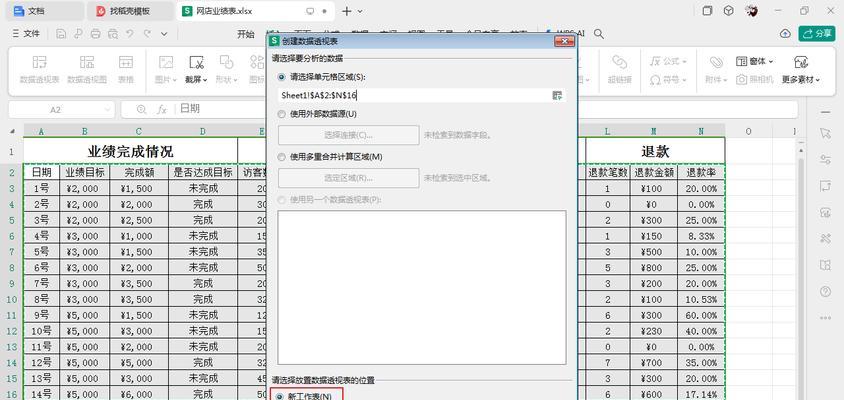This screenshot has height=400, width=844.
Task: Close the 创建数据透视表 dialog
Action: point(565,41)
